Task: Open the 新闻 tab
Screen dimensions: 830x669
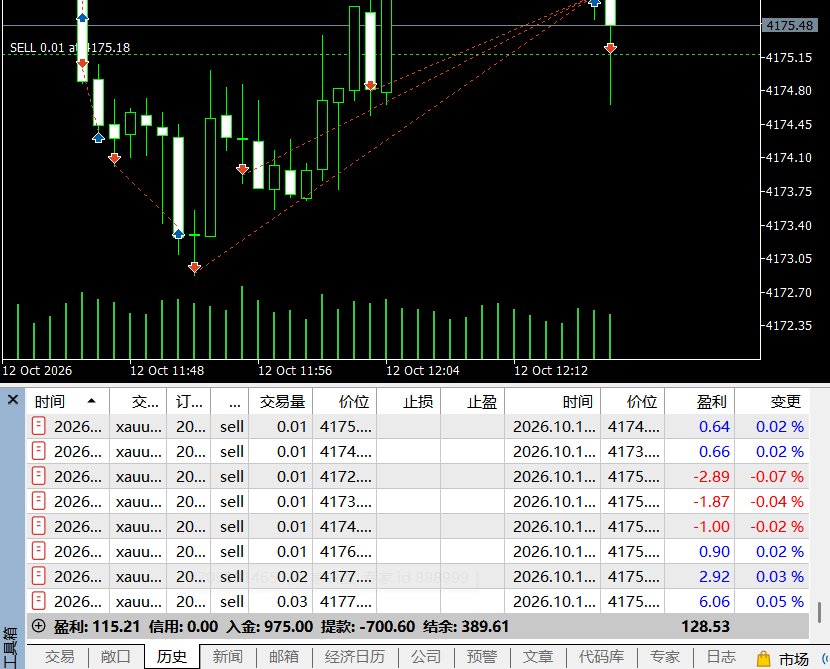Action: (228, 657)
